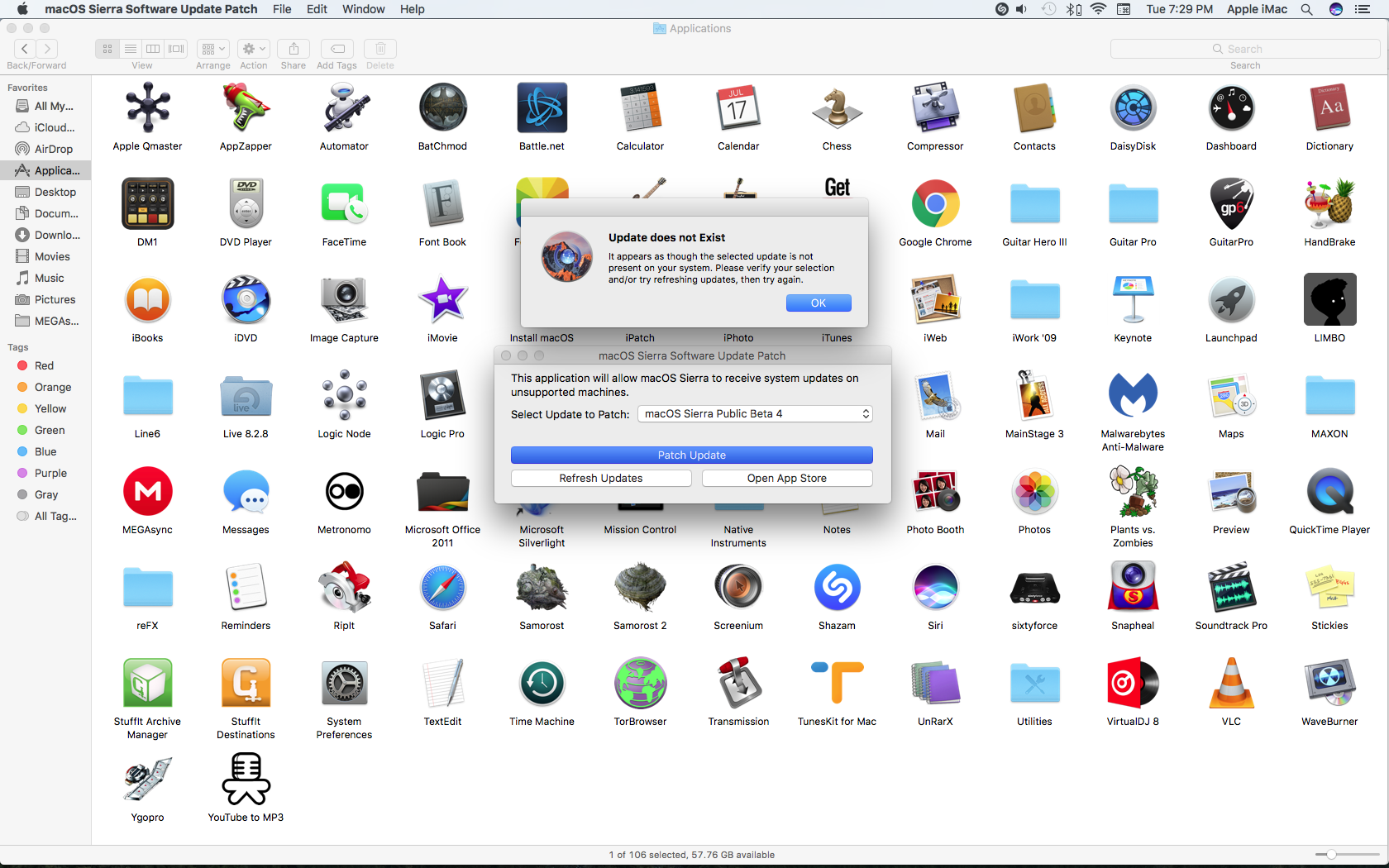
Task: Go back in the Finder window
Action: coord(25,49)
